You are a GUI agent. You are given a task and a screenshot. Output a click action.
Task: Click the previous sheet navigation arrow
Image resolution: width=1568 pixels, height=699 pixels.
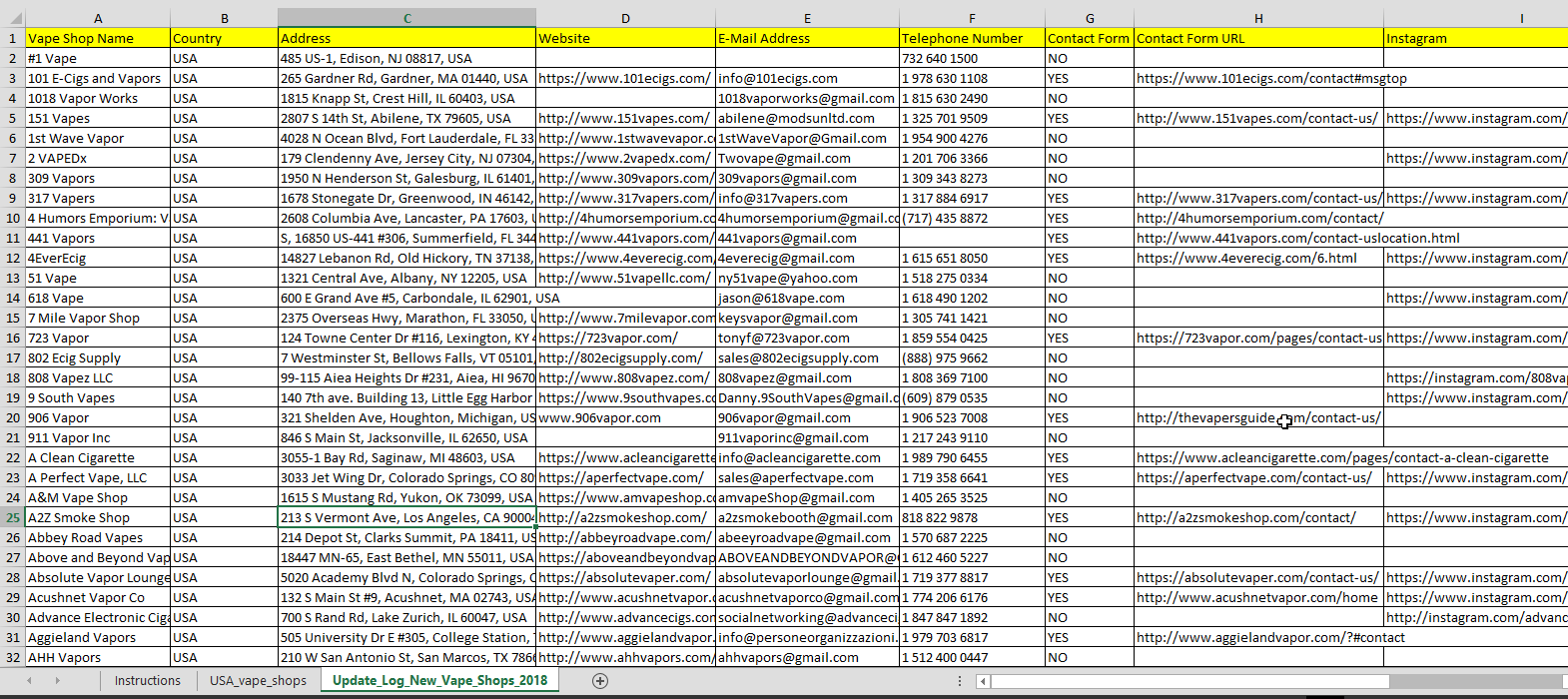29,681
